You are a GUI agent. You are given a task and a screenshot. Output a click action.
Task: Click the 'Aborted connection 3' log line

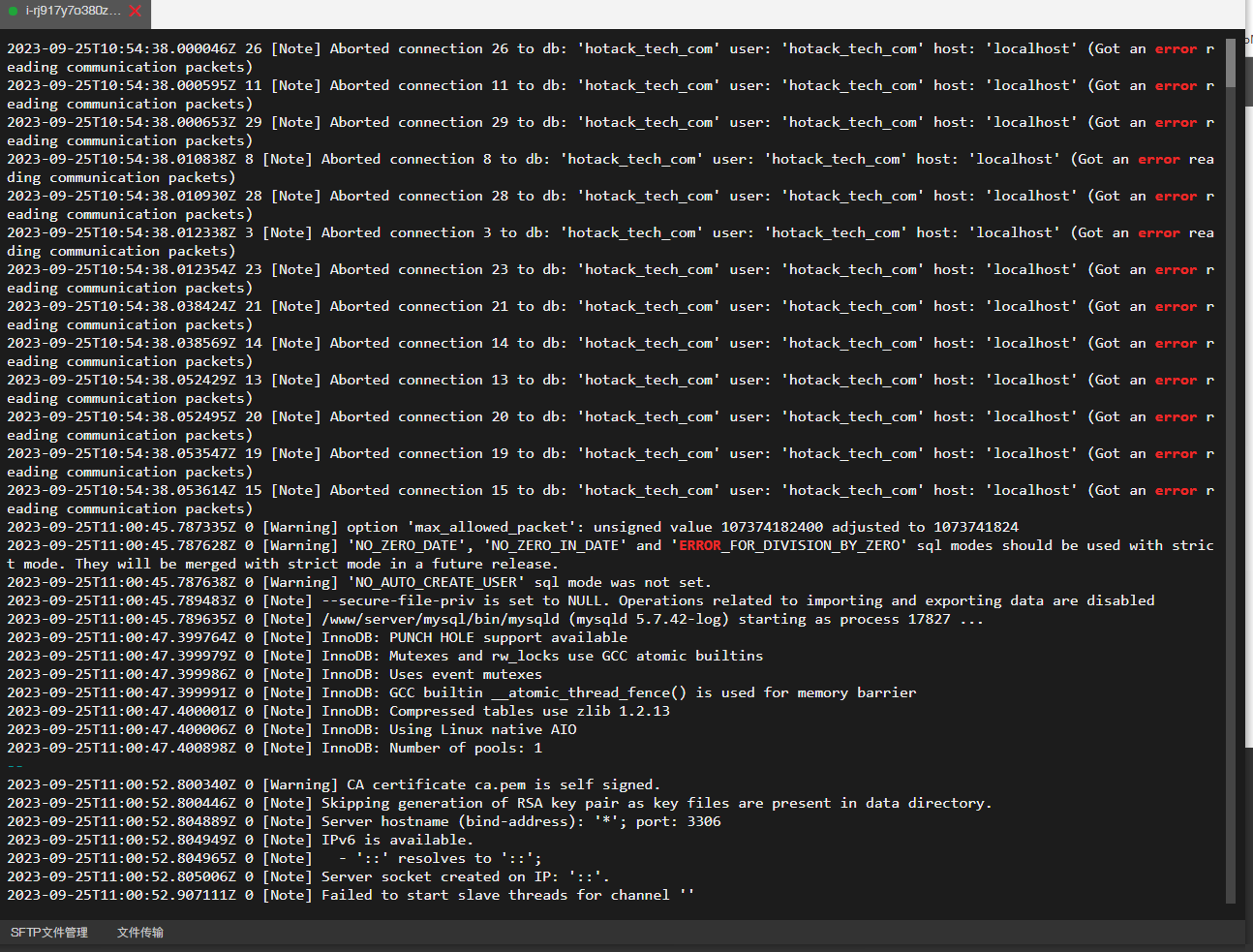point(610,242)
